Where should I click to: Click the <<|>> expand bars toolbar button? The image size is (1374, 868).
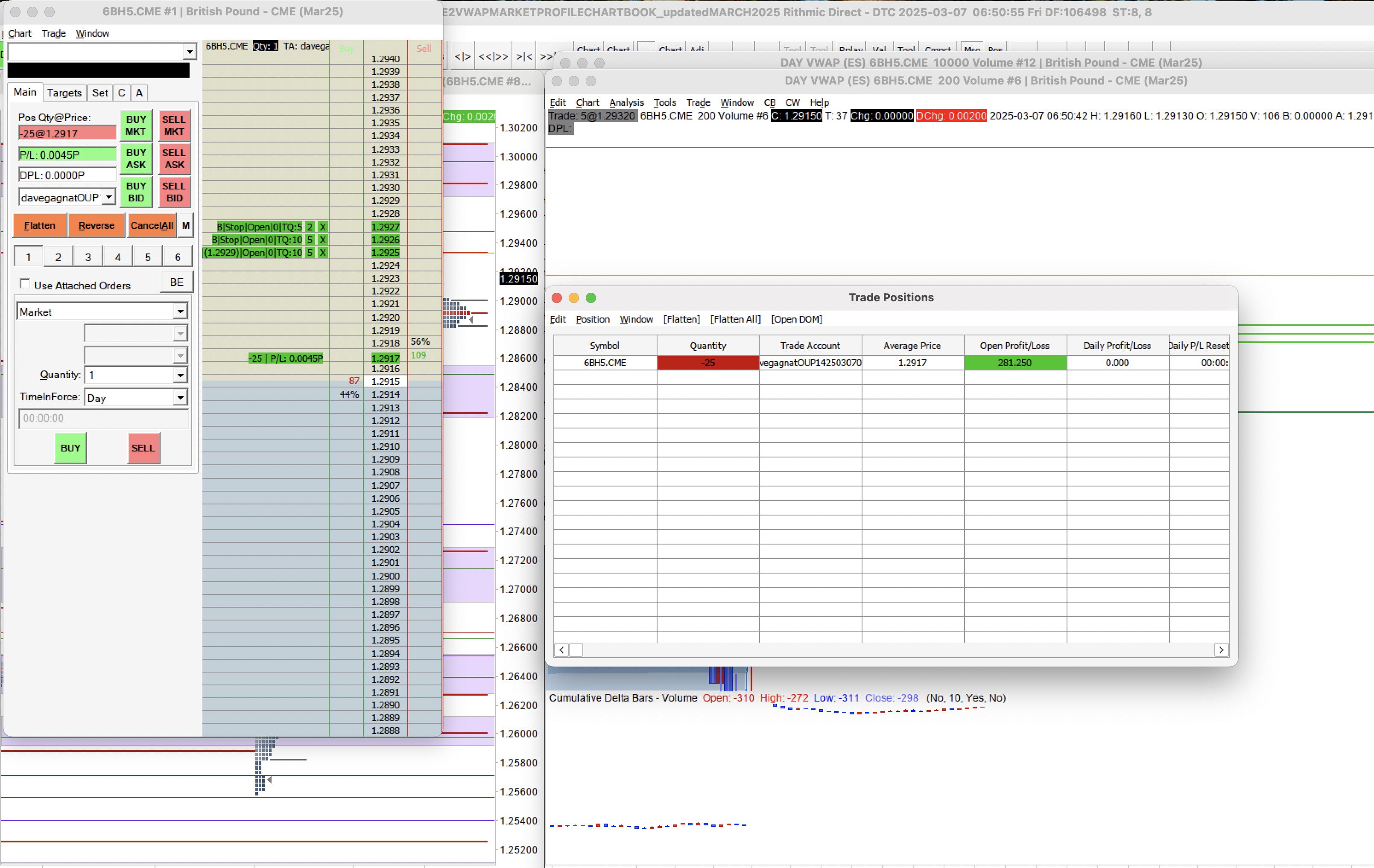coord(493,56)
